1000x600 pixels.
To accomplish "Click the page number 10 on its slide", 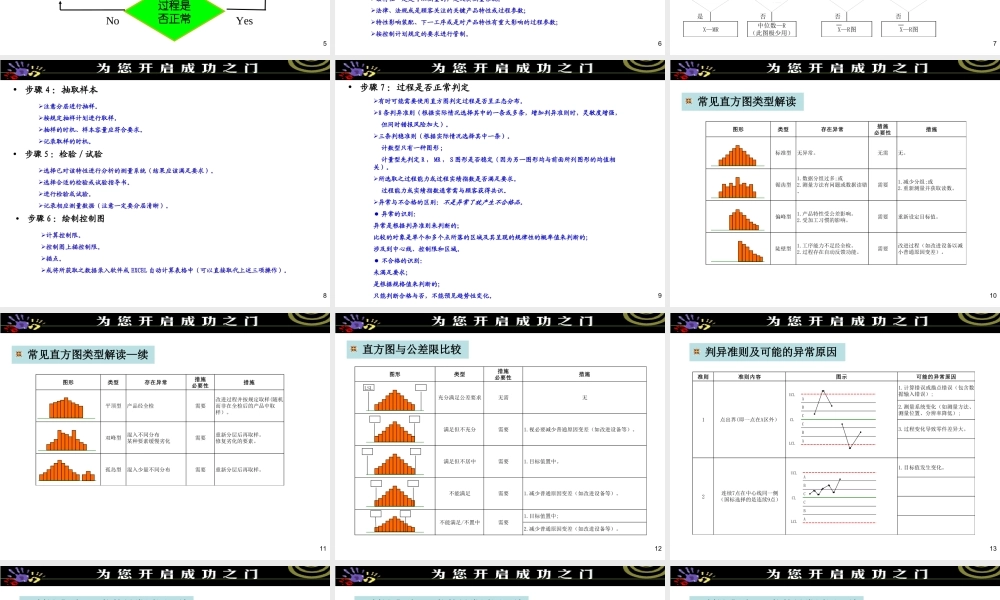I will 992,295.
